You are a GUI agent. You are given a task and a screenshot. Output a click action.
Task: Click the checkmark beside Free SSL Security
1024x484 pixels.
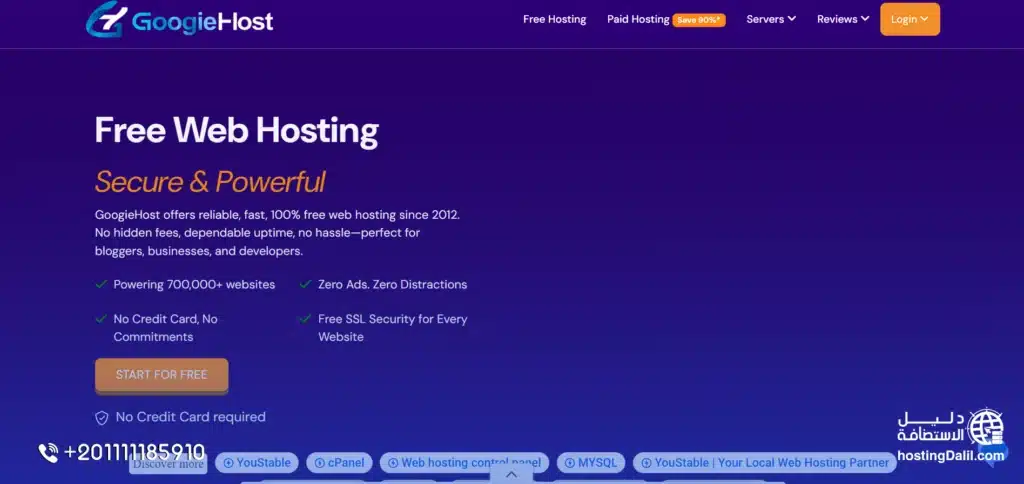pos(305,319)
